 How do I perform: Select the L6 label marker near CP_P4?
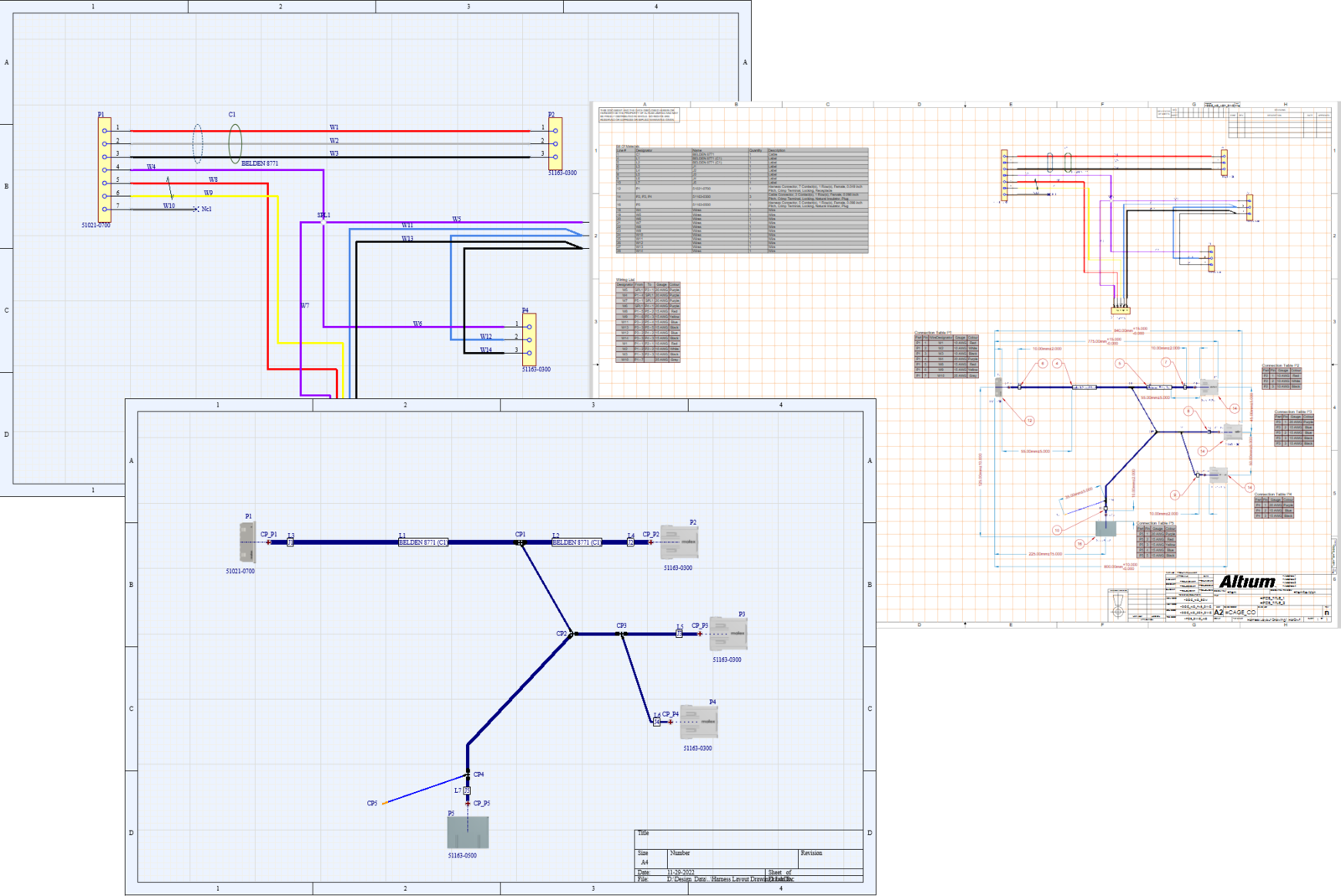(657, 722)
